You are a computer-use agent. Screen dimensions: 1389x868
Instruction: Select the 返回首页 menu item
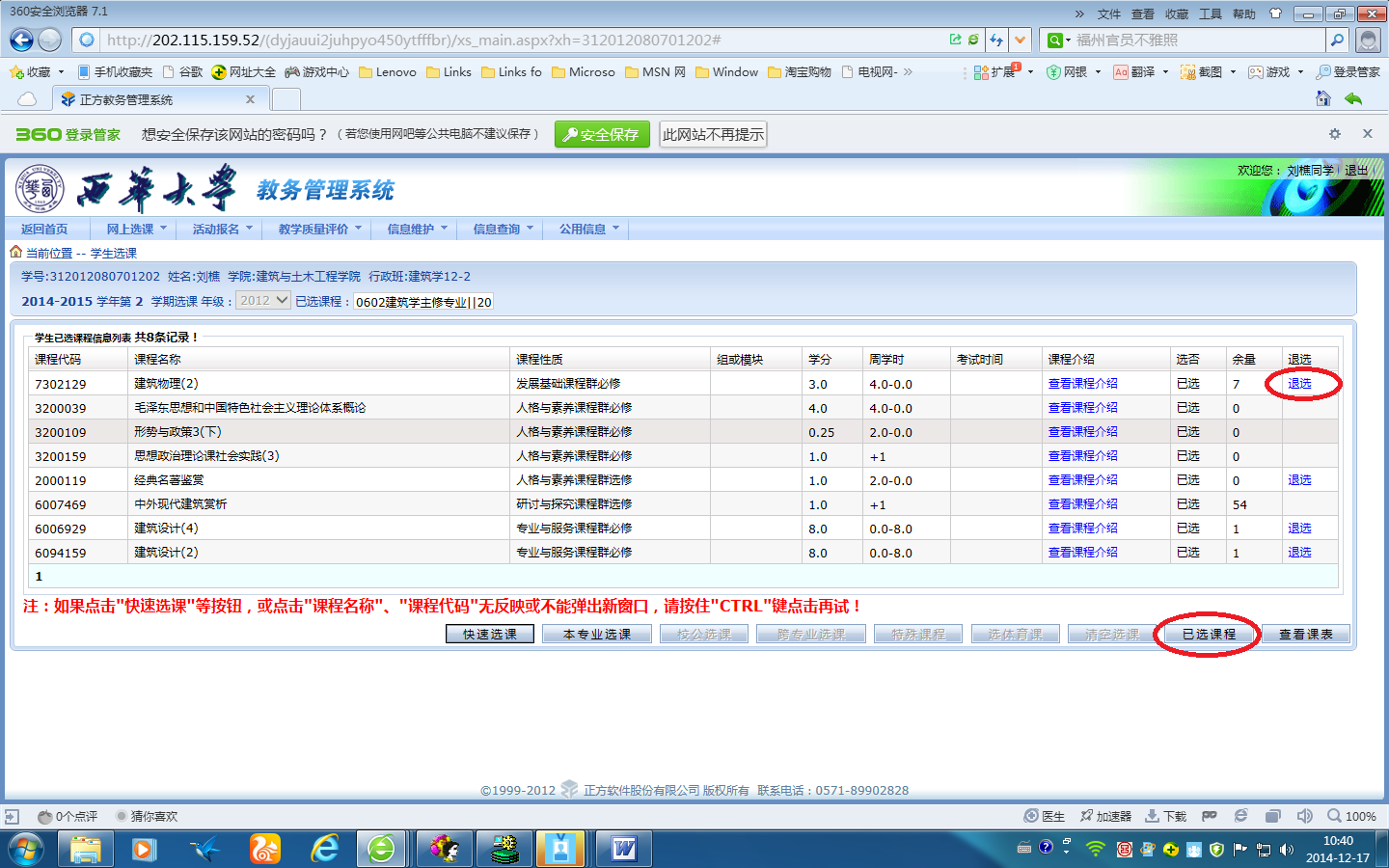pos(44,230)
